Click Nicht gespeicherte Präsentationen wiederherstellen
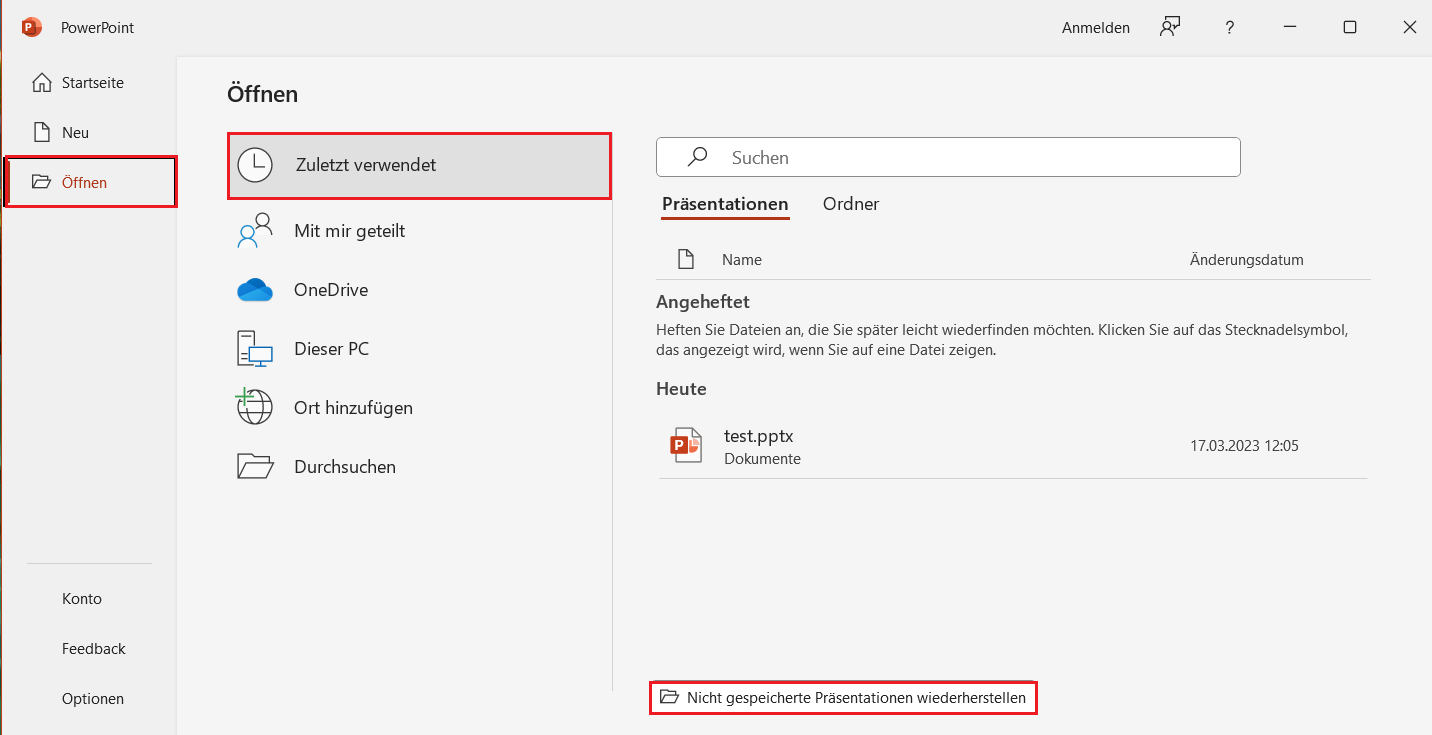Screen dimensions: 1432x735 843,697
